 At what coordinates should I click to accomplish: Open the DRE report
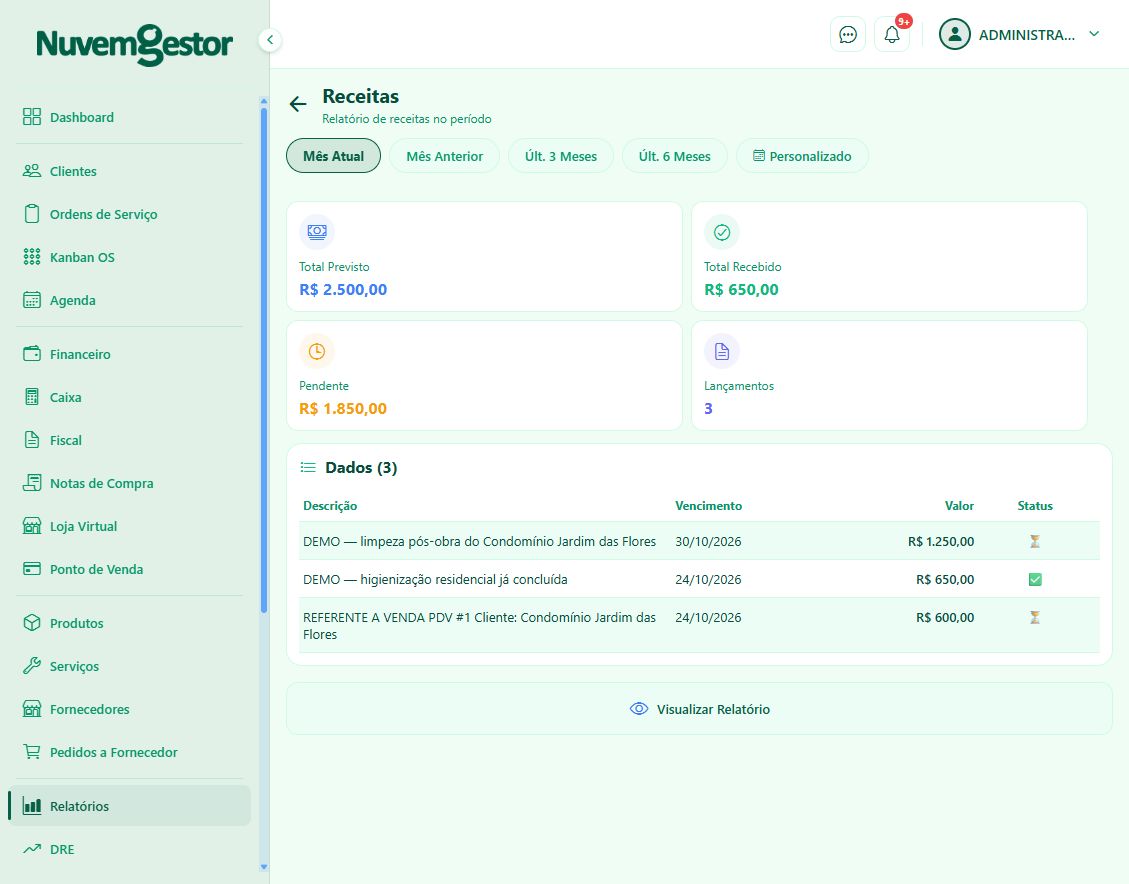click(130, 849)
